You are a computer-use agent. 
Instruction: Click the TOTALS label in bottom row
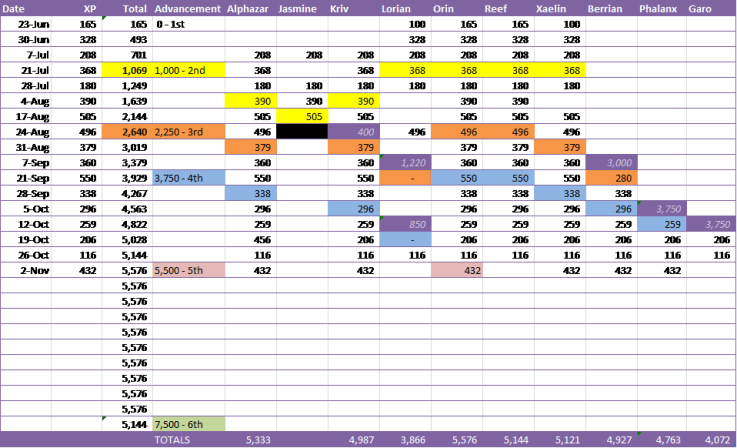point(172,439)
